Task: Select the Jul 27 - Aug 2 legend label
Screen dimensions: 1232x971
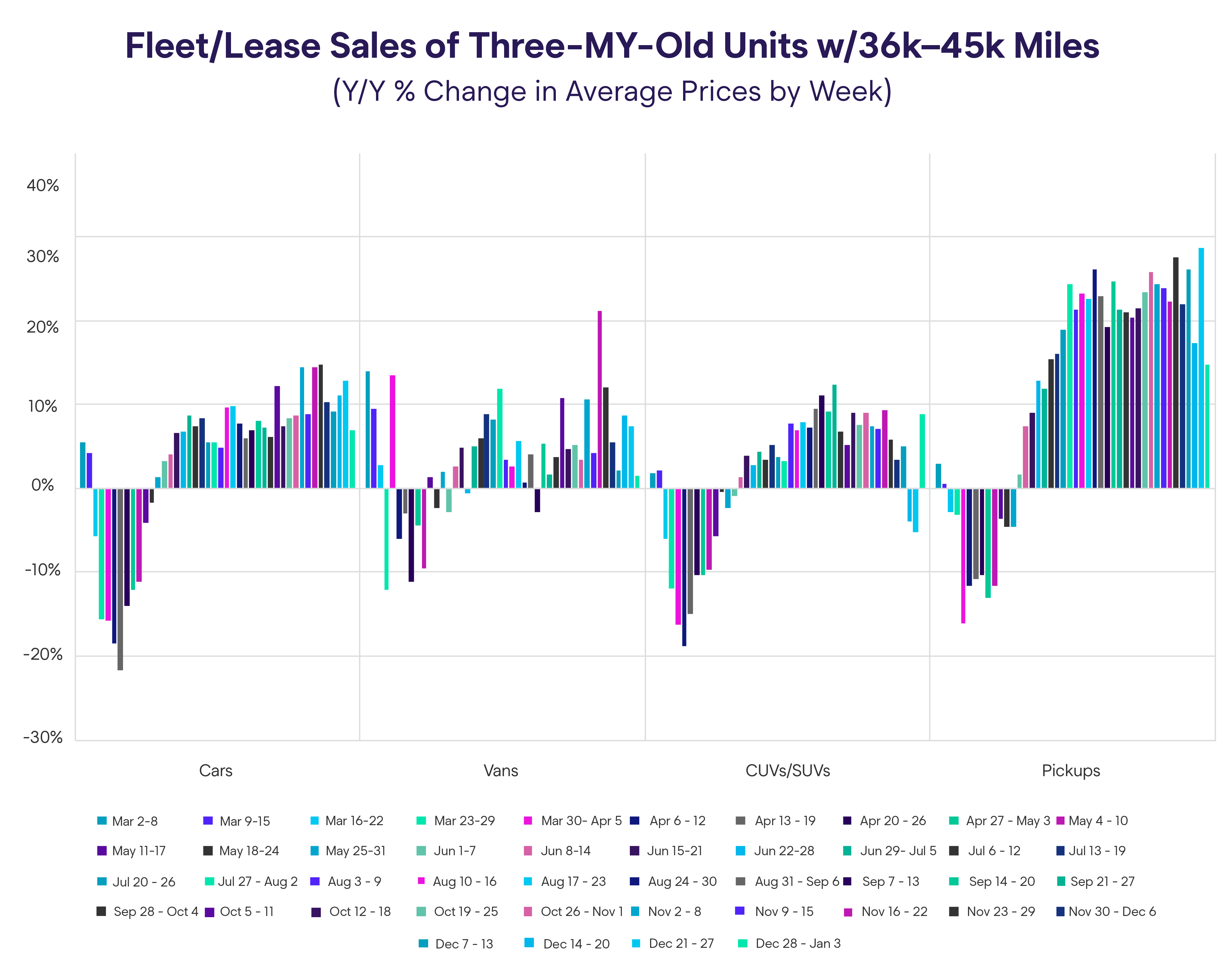Action: point(257,882)
